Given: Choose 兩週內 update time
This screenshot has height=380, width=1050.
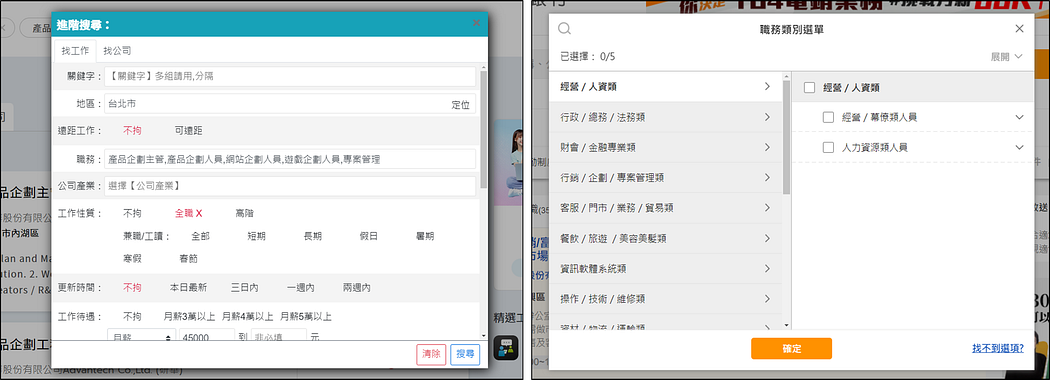Looking at the screenshot, I should point(357,288).
